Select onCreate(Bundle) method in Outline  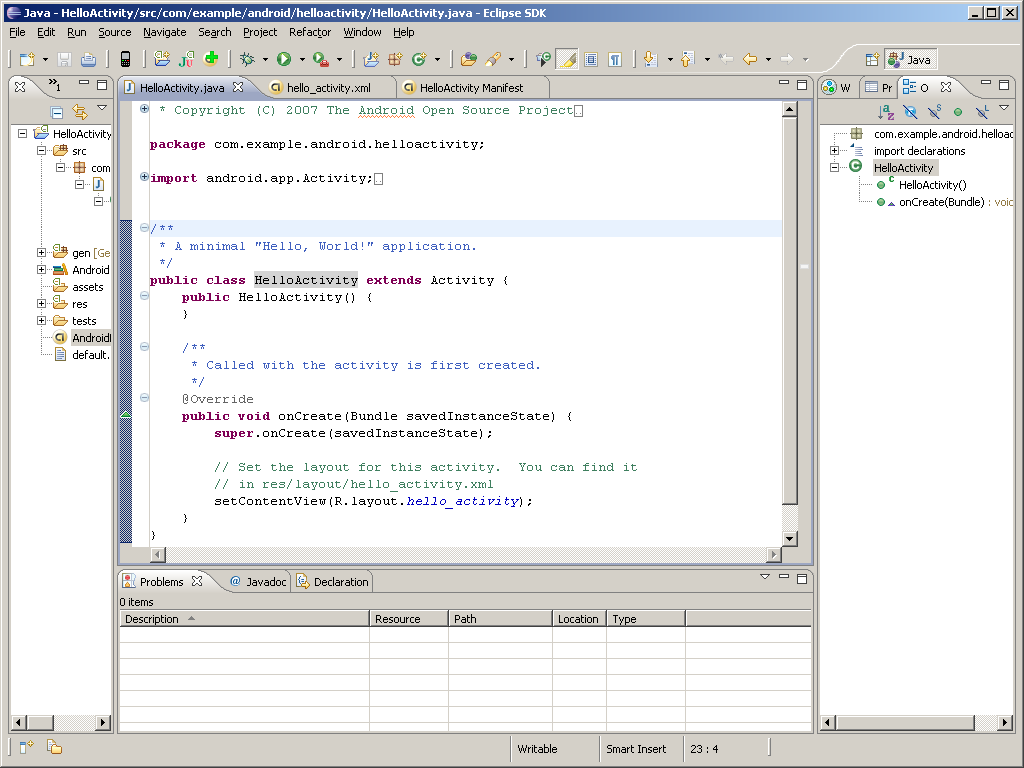coord(941,202)
